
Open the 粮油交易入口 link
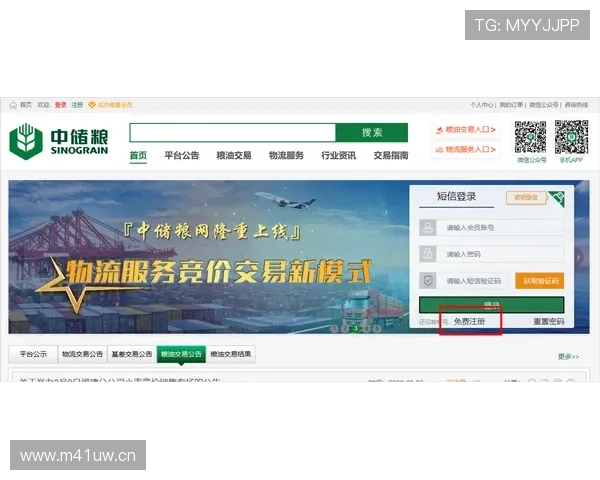pyautogui.click(x=466, y=130)
